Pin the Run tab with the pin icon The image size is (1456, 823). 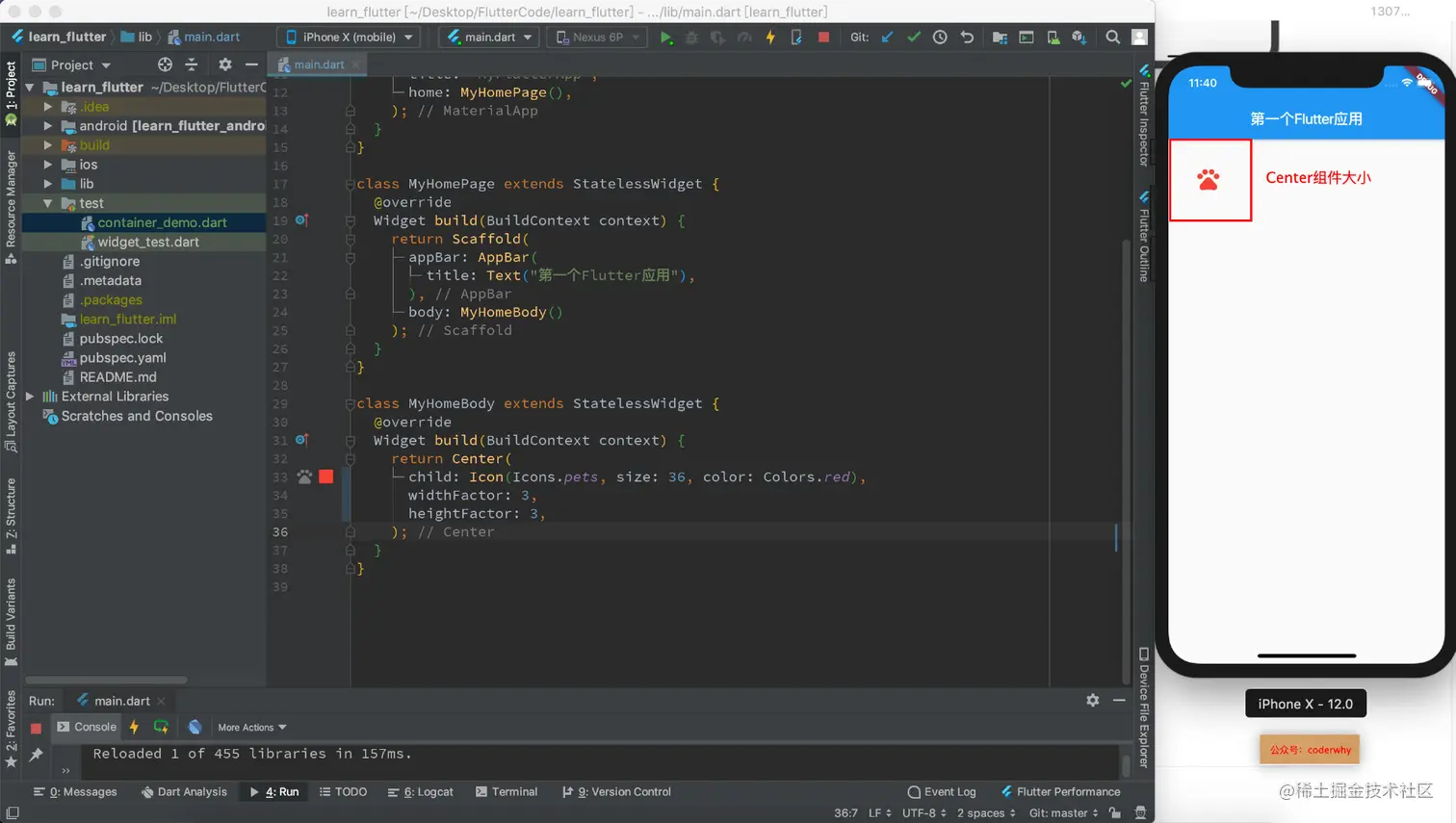point(36,755)
